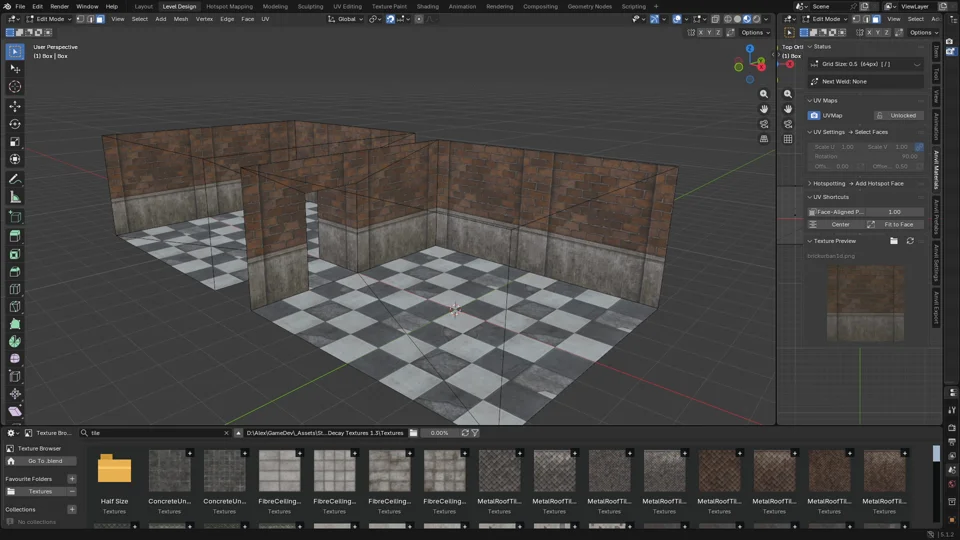This screenshot has height=540, width=960.
Task: Open the Face menu in viewport header
Action: click(x=247, y=19)
